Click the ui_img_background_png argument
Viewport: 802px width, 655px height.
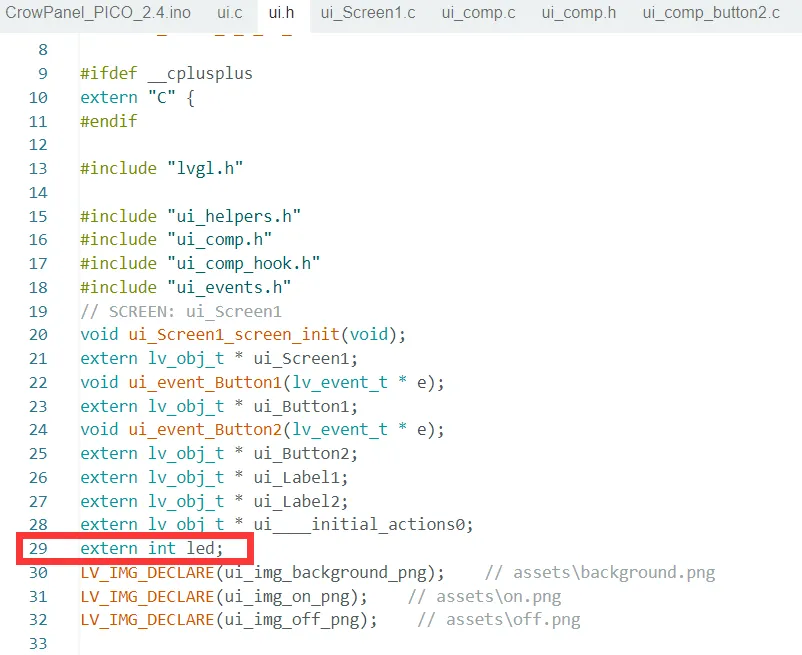[330, 573]
